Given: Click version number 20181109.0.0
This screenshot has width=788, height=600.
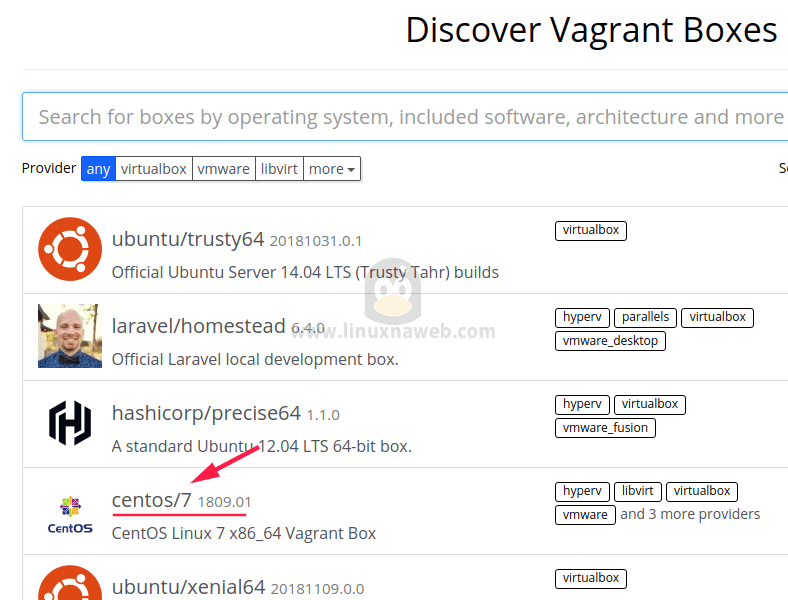Looking at the screenshot, I should [x=317, y=589].
